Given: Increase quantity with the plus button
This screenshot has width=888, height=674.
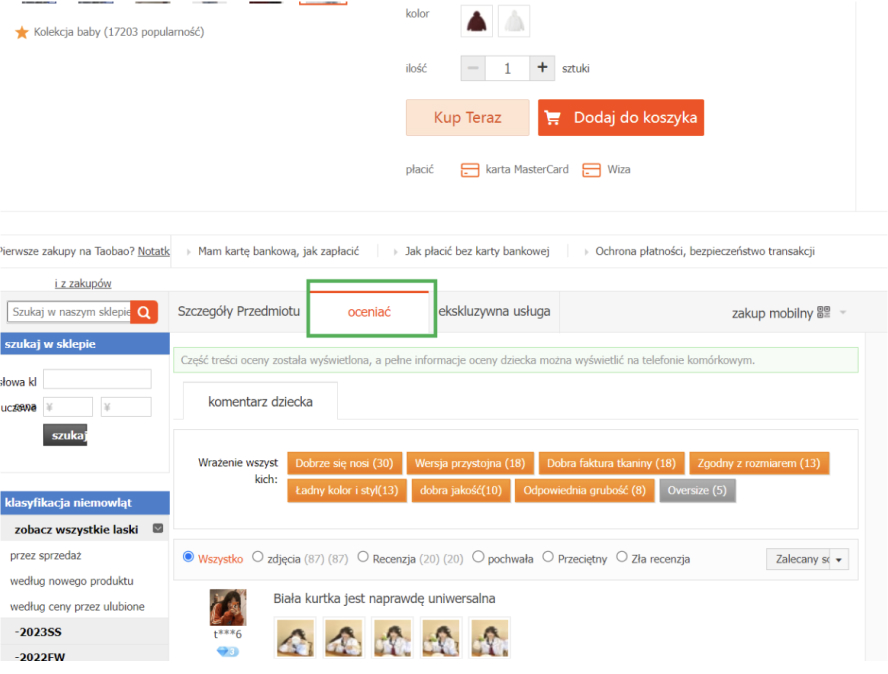Looking at the screenshot, I should point(541,68).
